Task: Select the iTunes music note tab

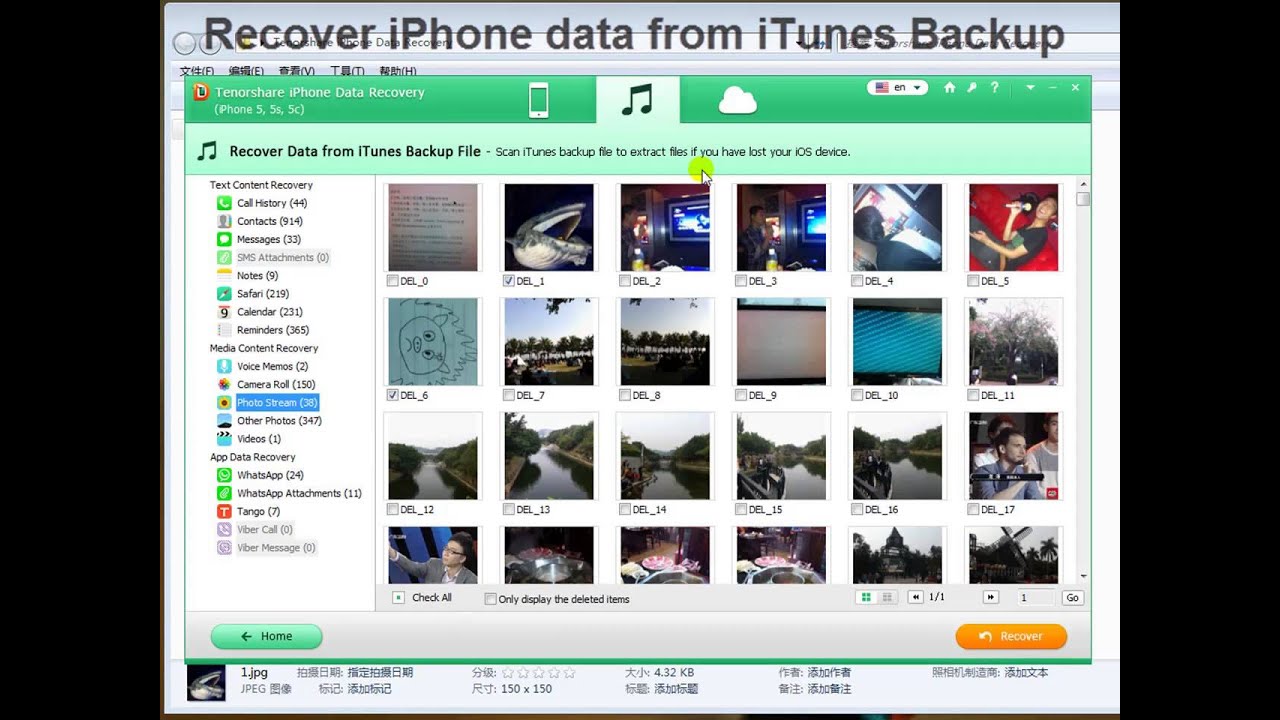Action: click(637, 100)
